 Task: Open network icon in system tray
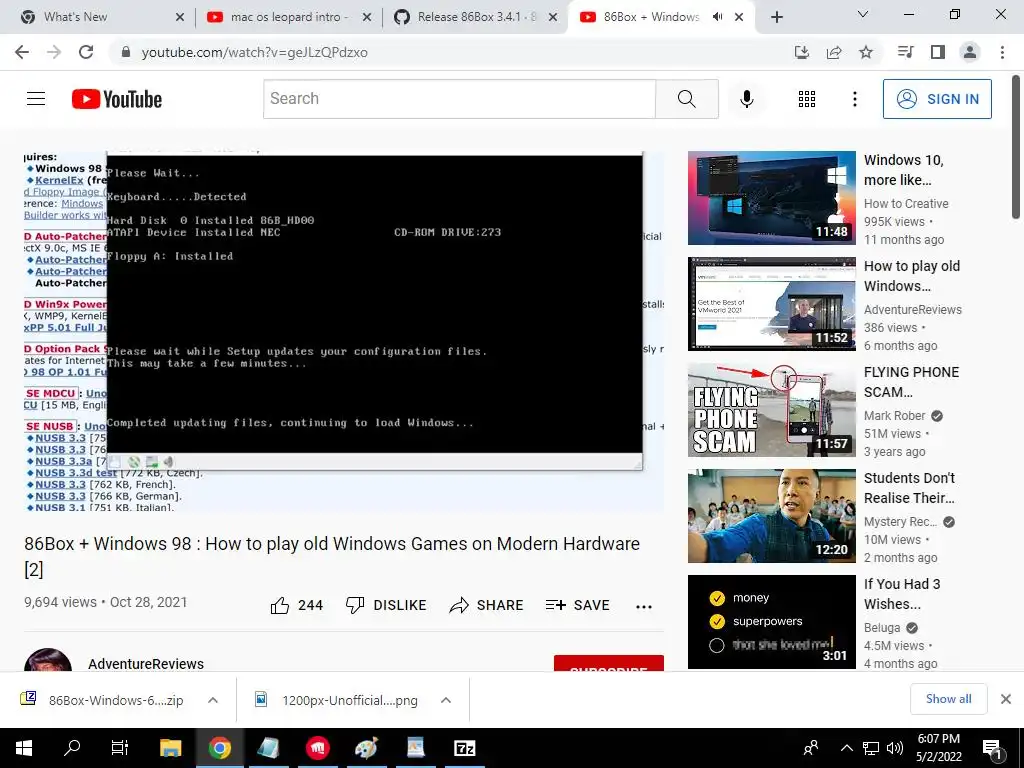(x=870, y=748)
